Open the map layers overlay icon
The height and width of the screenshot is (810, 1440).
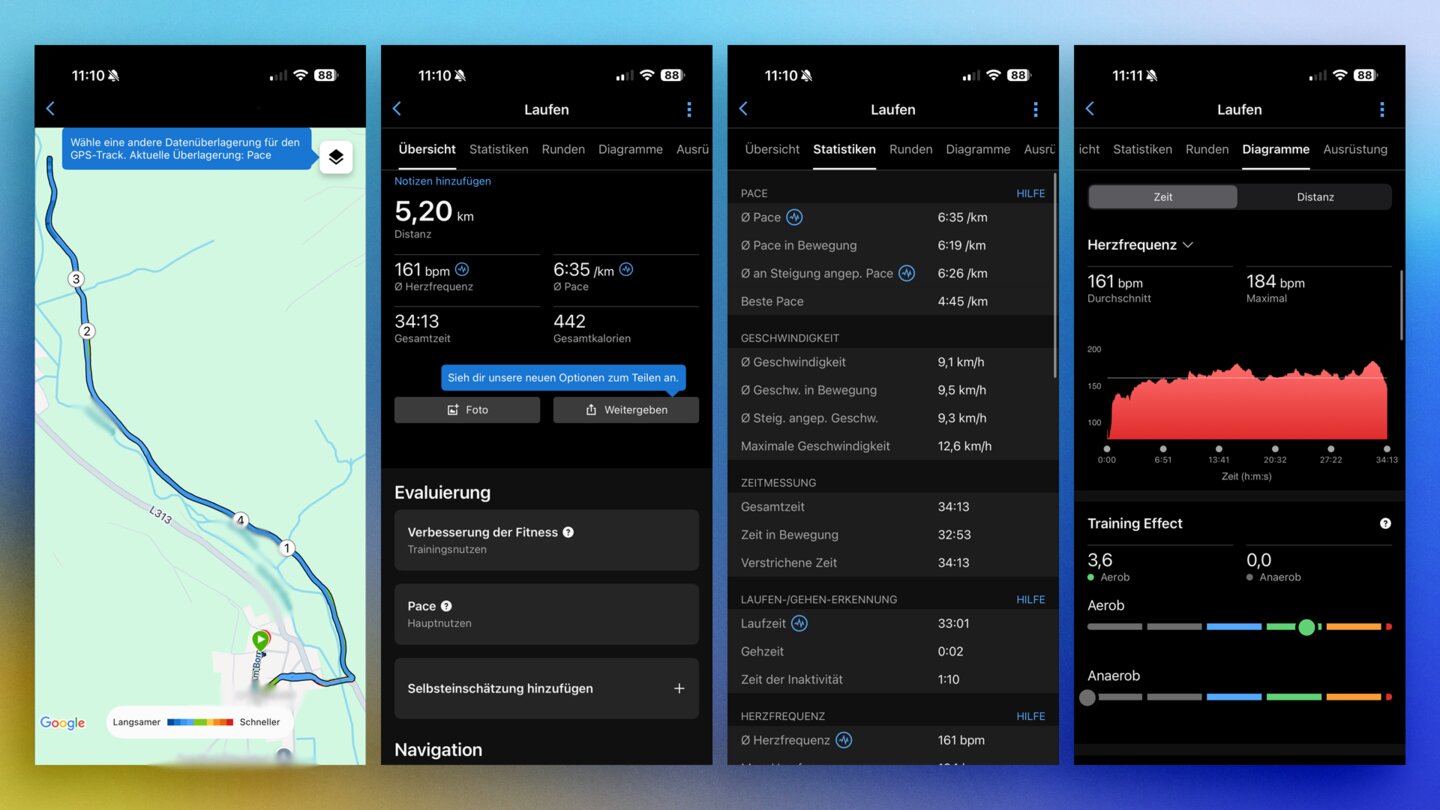336,157
